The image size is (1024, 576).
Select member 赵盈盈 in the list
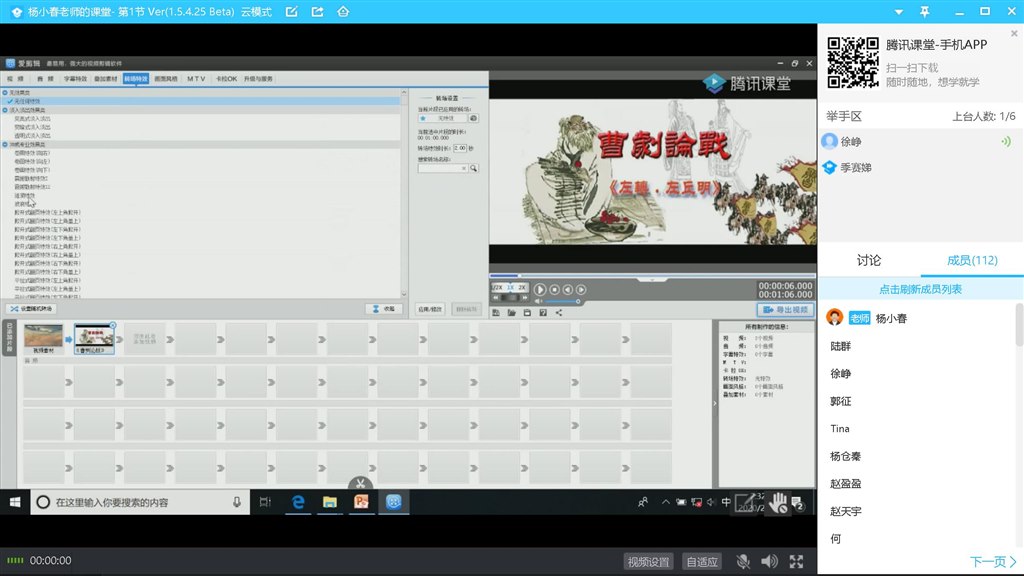(x=845, y=483)
